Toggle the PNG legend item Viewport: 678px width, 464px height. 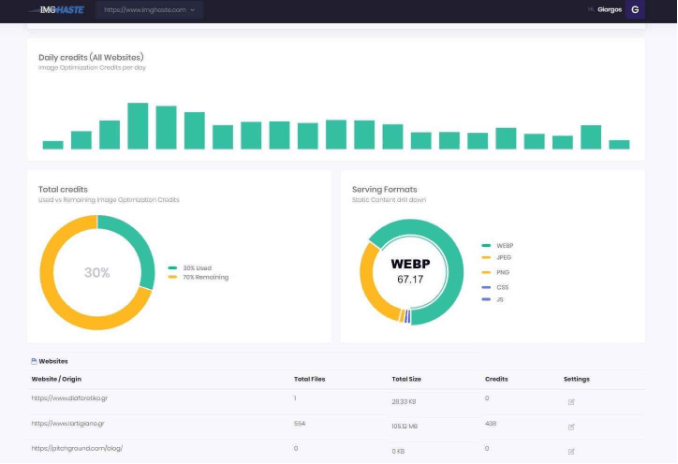click(x=502, y=271)
